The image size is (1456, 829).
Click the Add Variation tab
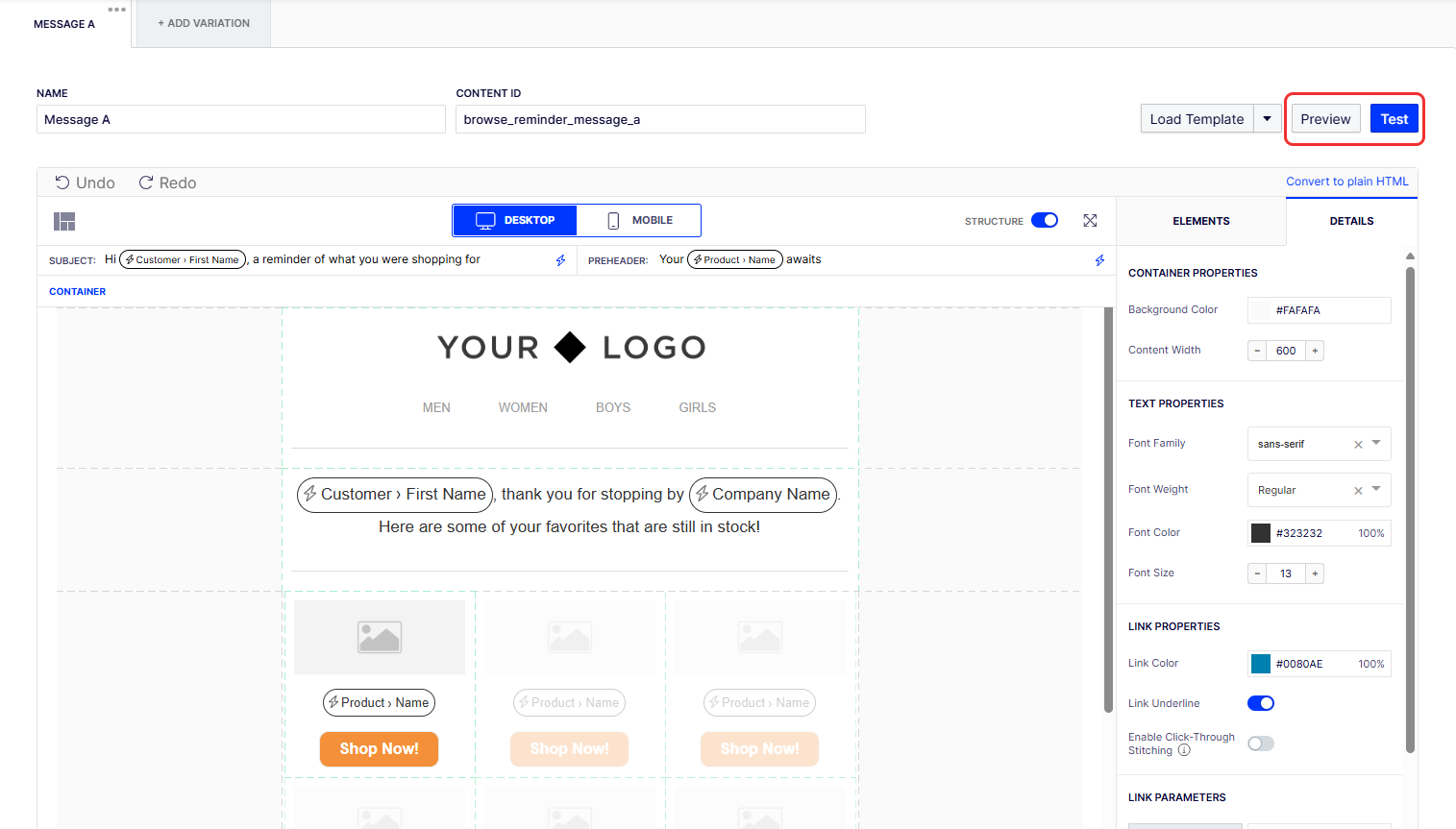[204, 23]
